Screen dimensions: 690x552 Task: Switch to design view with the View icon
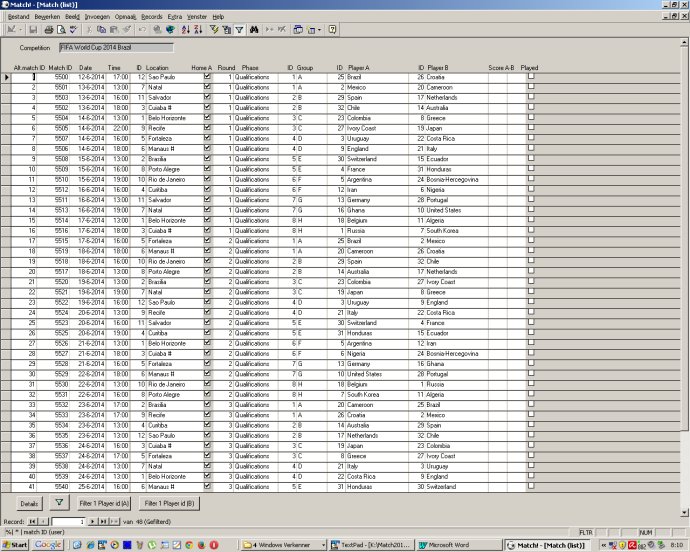click(11, 29)
